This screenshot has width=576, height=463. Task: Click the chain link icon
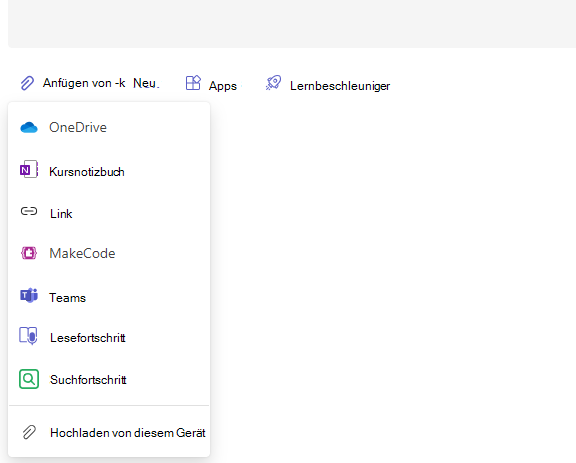point(29,211)
